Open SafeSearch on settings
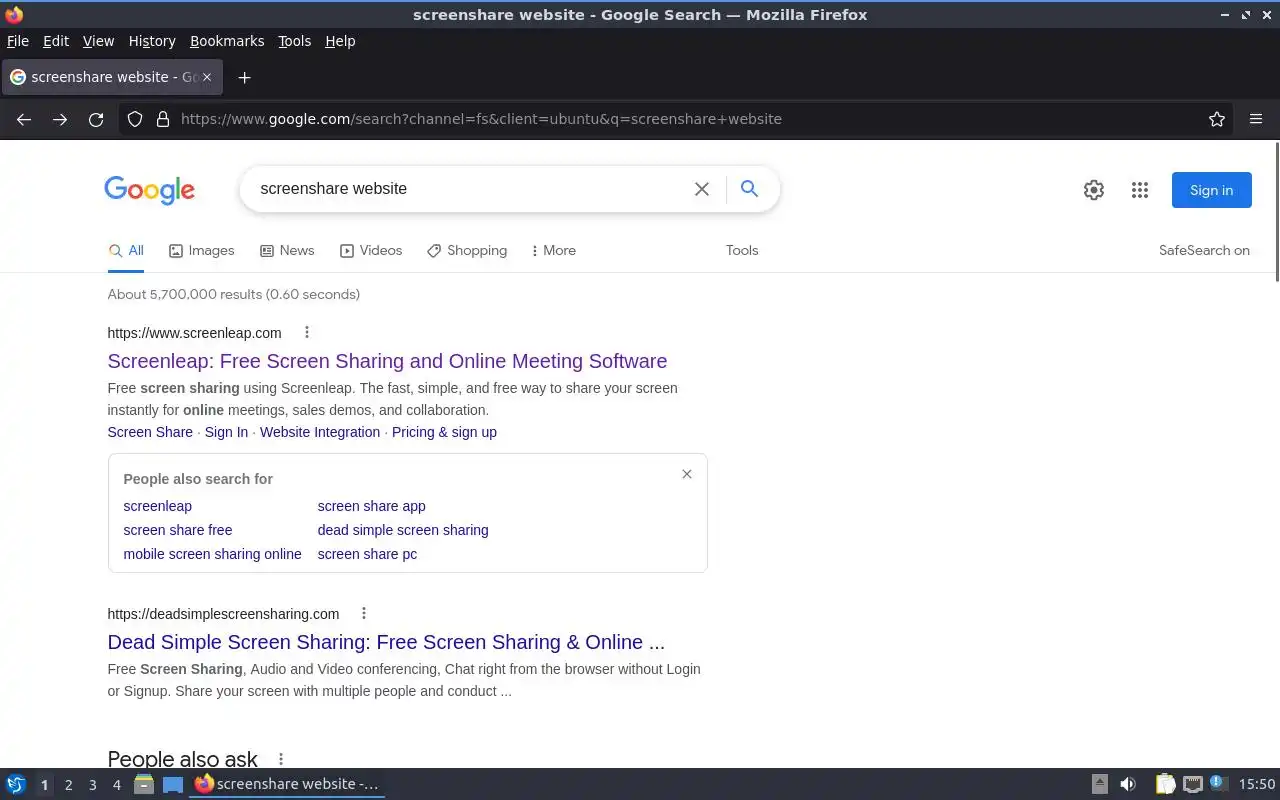1280x800 pixels. tap(1204, 251)
